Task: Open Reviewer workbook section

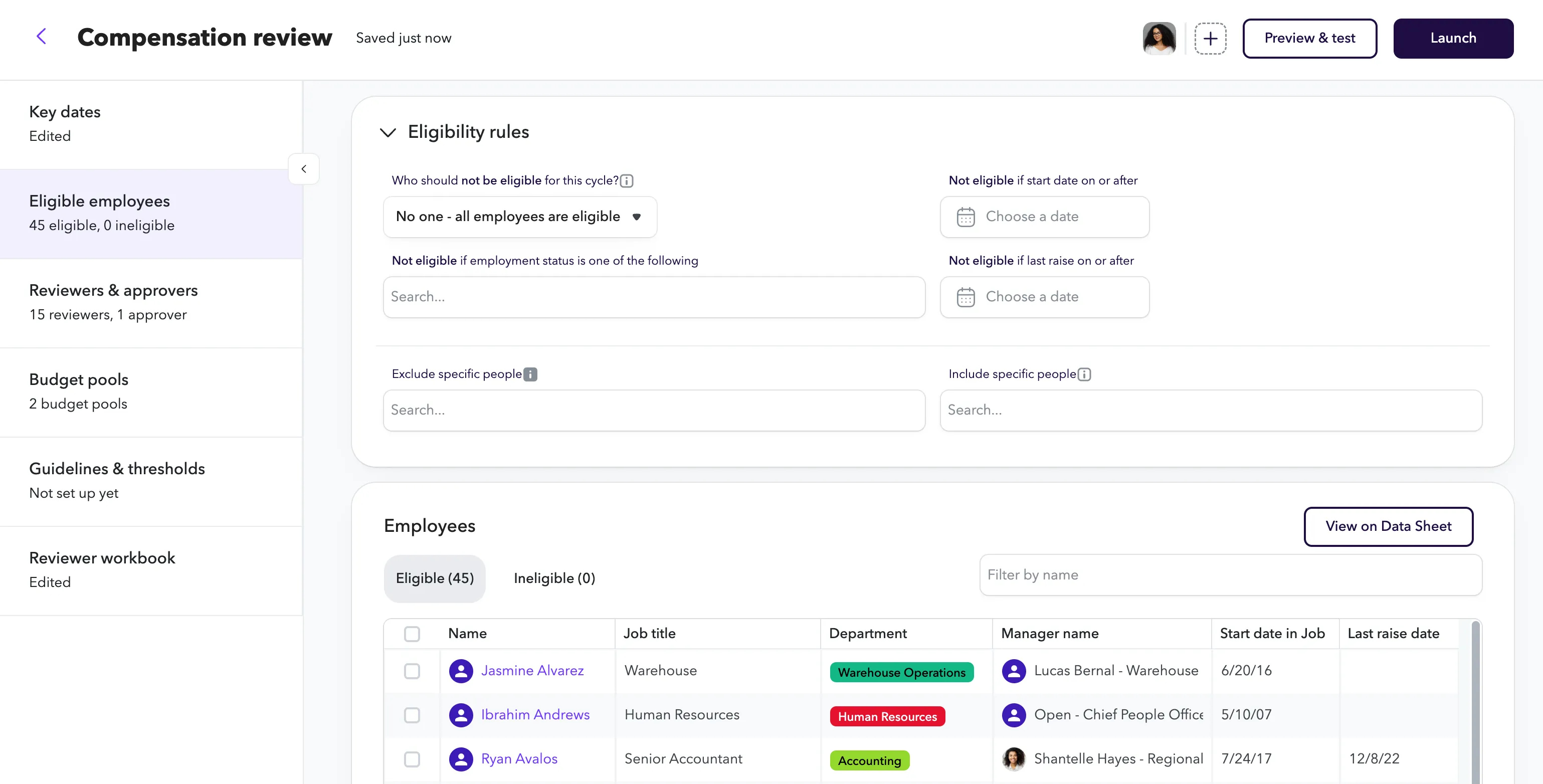Action: click(151, 571)
